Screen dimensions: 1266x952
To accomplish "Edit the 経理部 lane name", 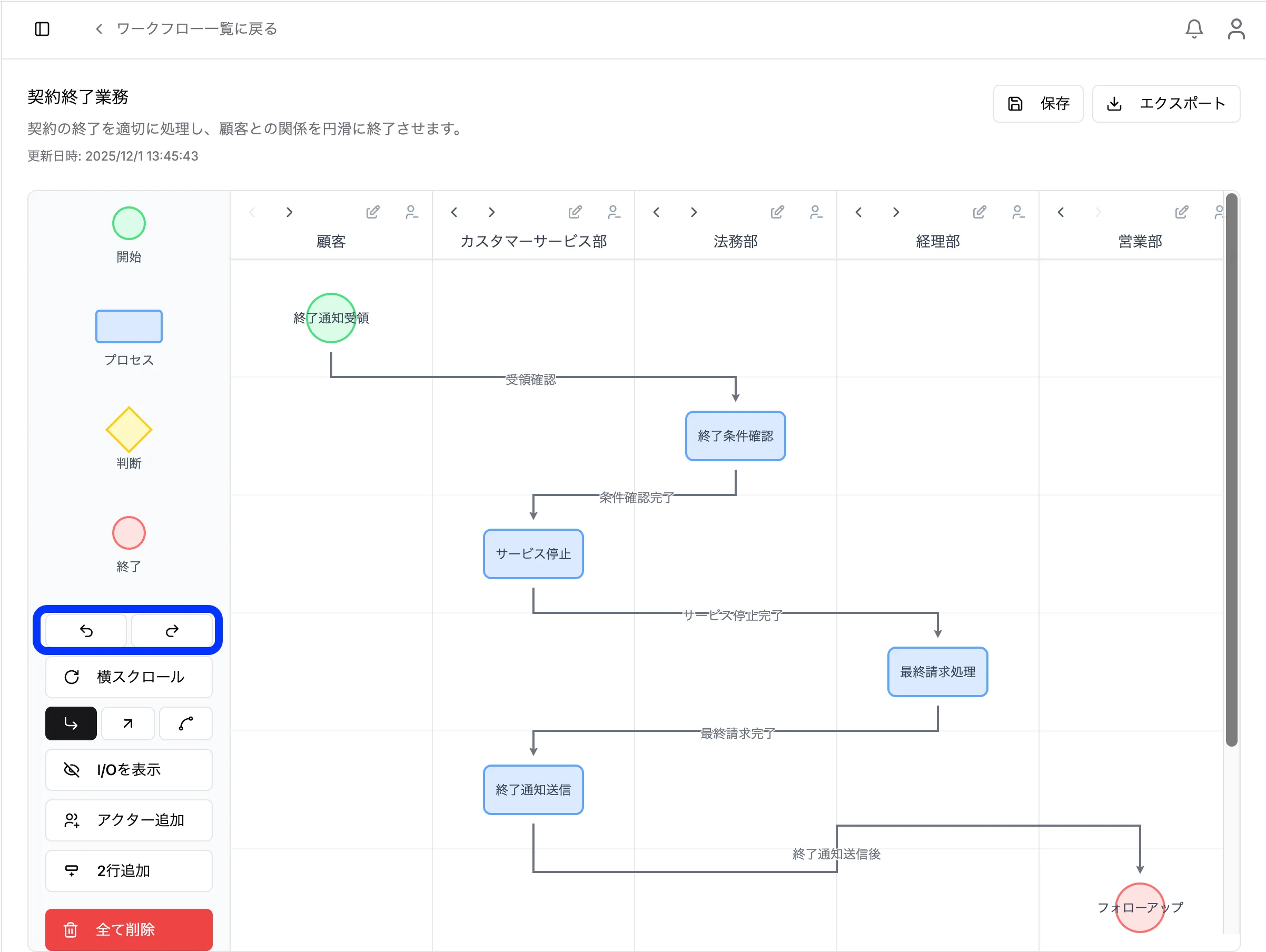I will (x=980, y=212).
